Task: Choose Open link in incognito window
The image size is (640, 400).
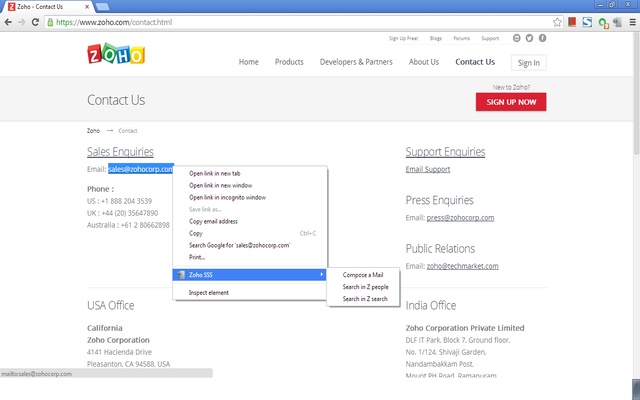Action: pos(227,197)
